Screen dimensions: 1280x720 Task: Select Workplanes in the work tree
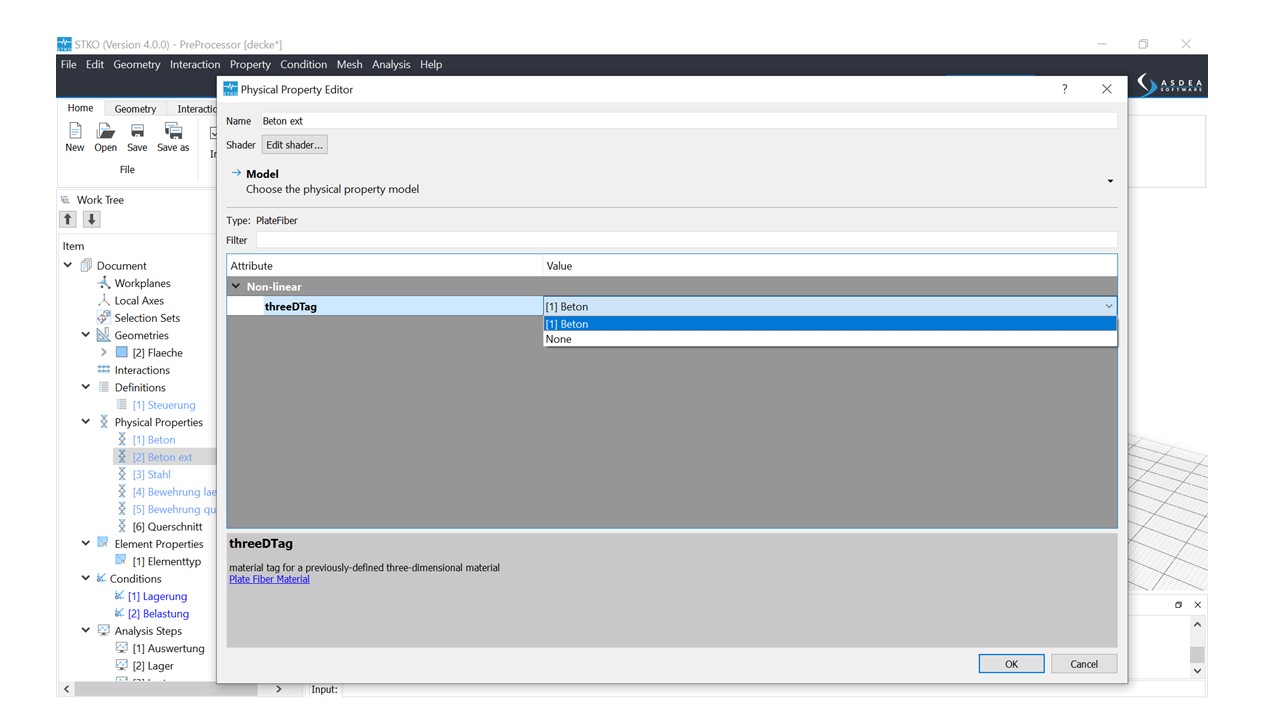(x=142, y=283)
